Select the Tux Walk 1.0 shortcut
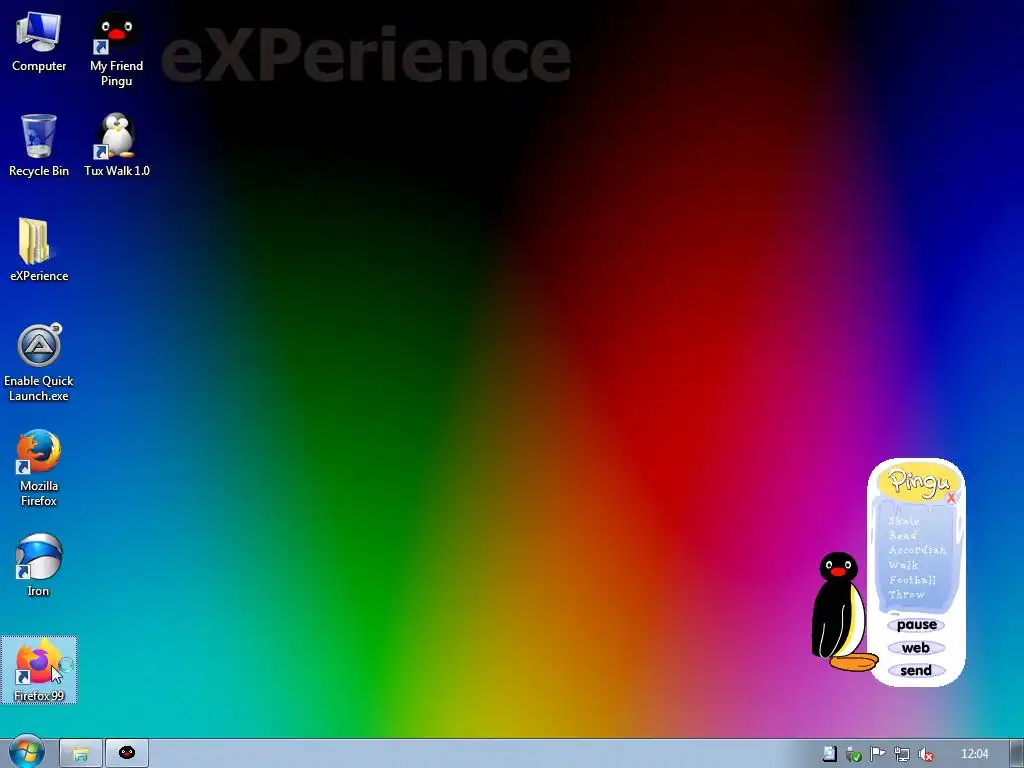The image size is (1024, 768). (x=117, y=145)
